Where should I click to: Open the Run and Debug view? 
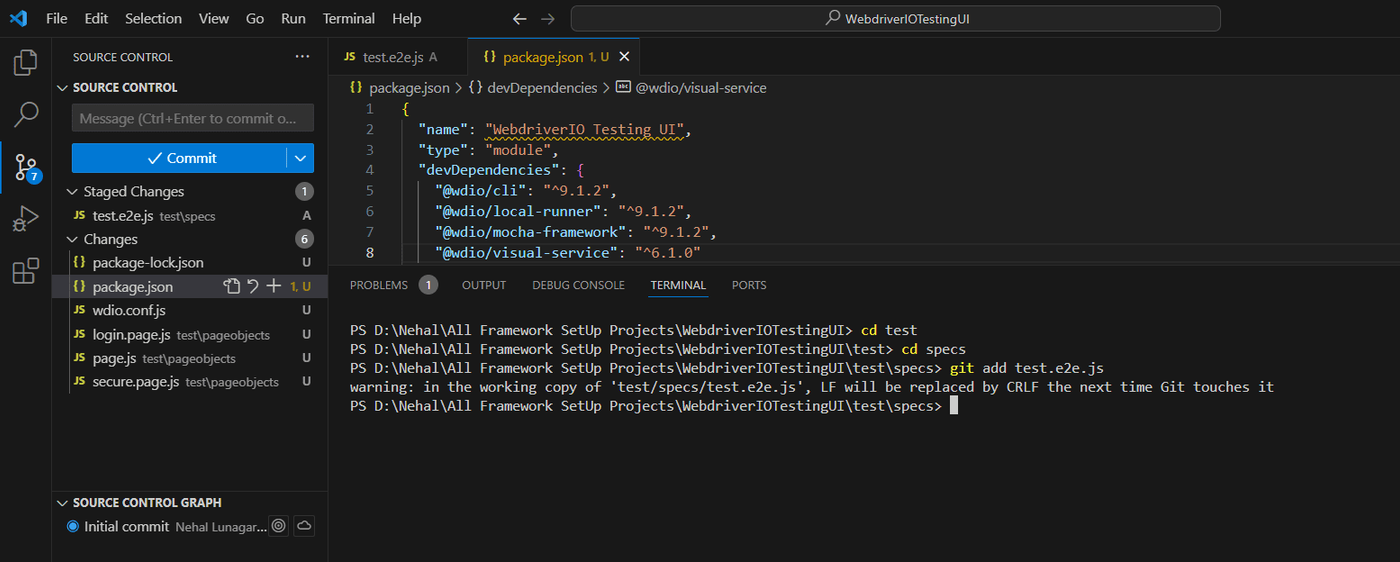tap(25, 219)
